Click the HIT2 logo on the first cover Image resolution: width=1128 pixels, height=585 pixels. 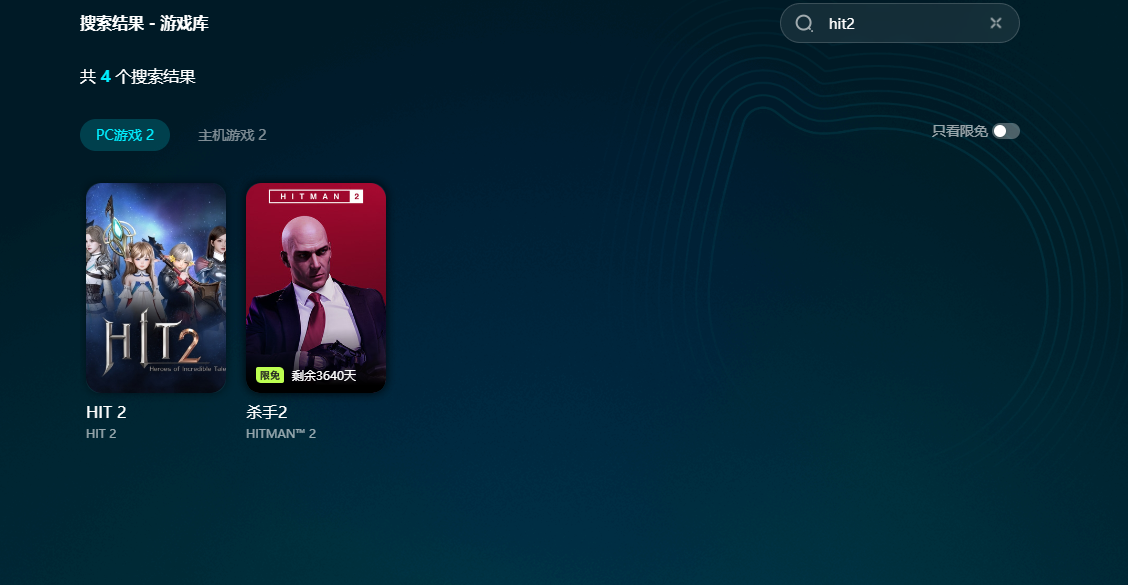point(155,346)
